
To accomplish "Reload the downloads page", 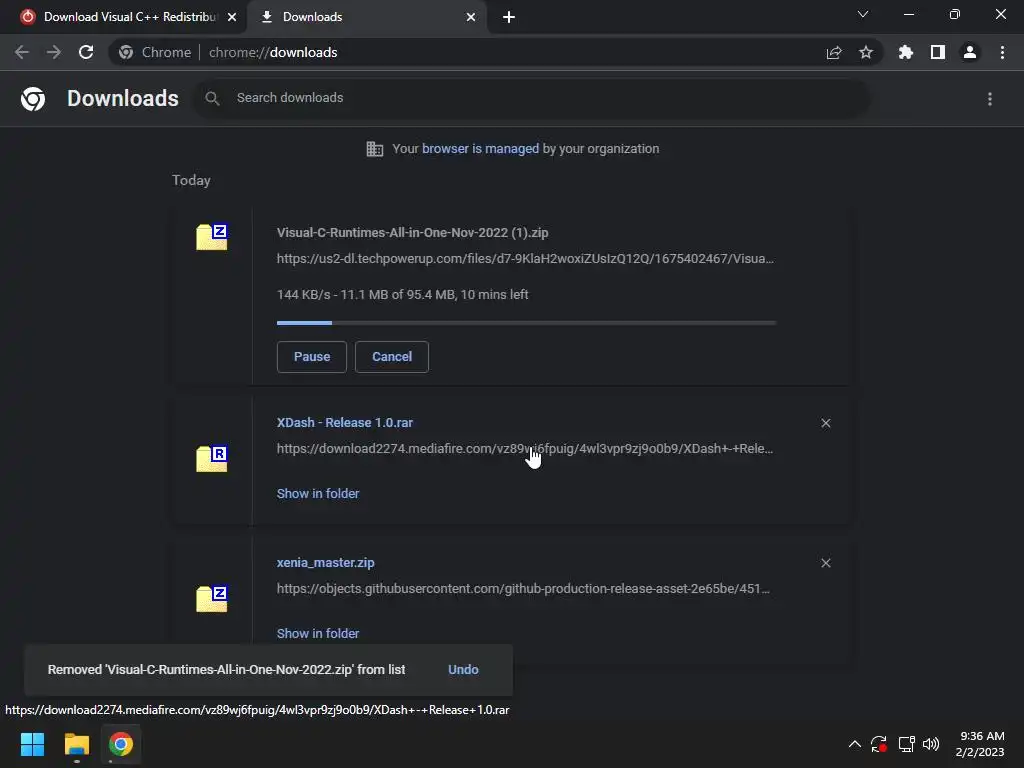I will 86,52.
